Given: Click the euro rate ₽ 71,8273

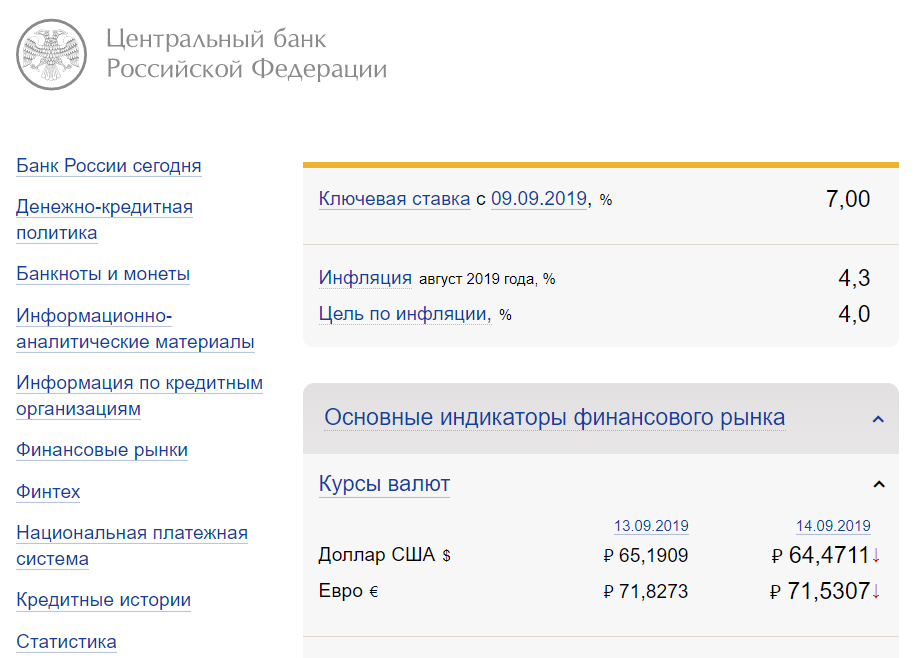Looking at the screenshot, I should click(646, 591).
